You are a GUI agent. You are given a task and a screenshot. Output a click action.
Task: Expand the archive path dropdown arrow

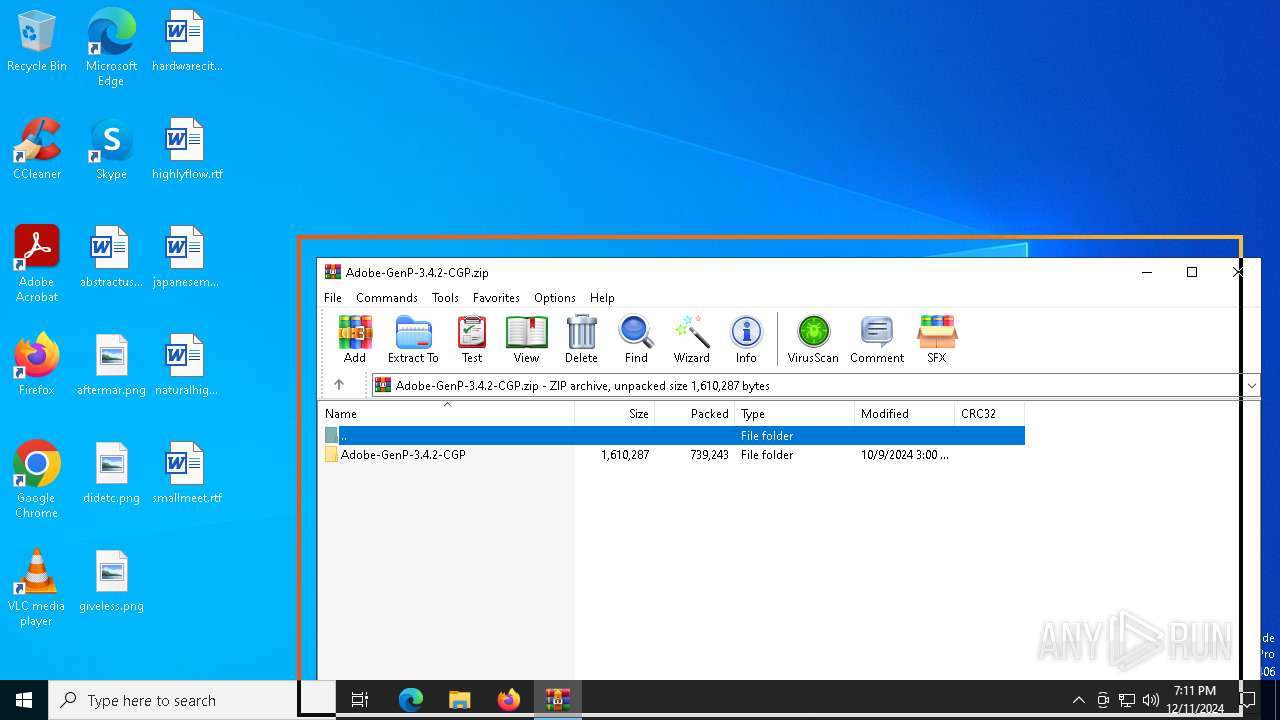coord(1251,385)
